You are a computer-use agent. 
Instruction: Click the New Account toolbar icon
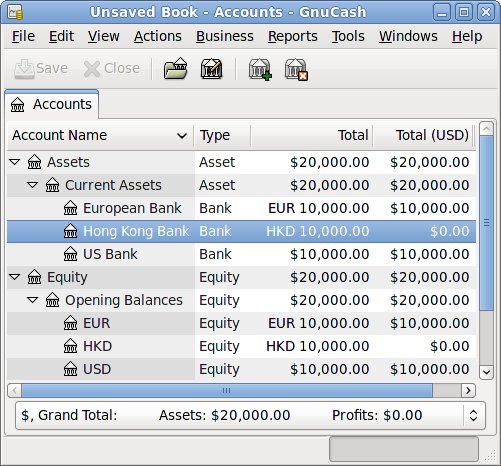coord(260,69)
